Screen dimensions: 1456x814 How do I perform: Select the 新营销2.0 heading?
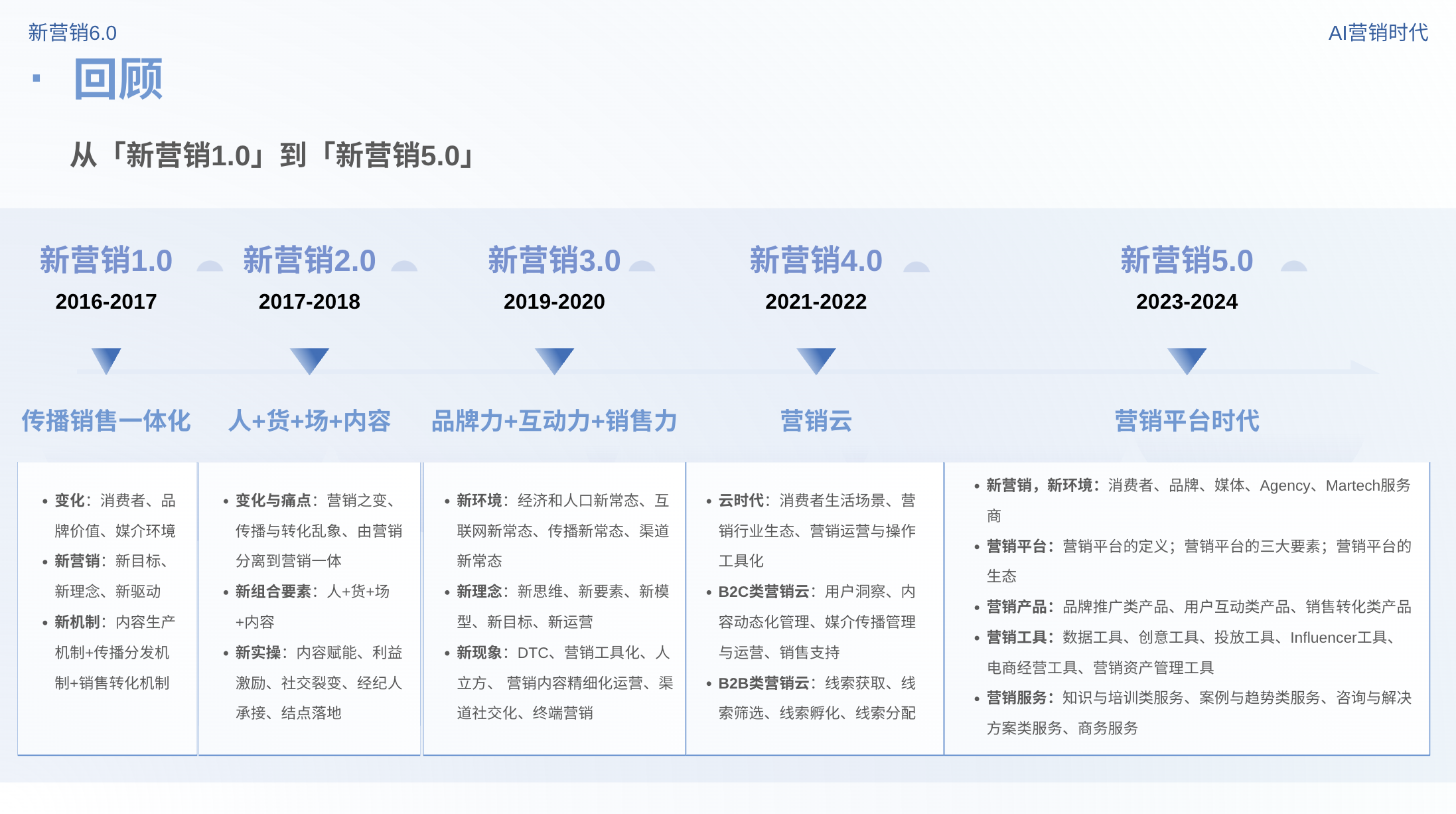pos(309,260)
